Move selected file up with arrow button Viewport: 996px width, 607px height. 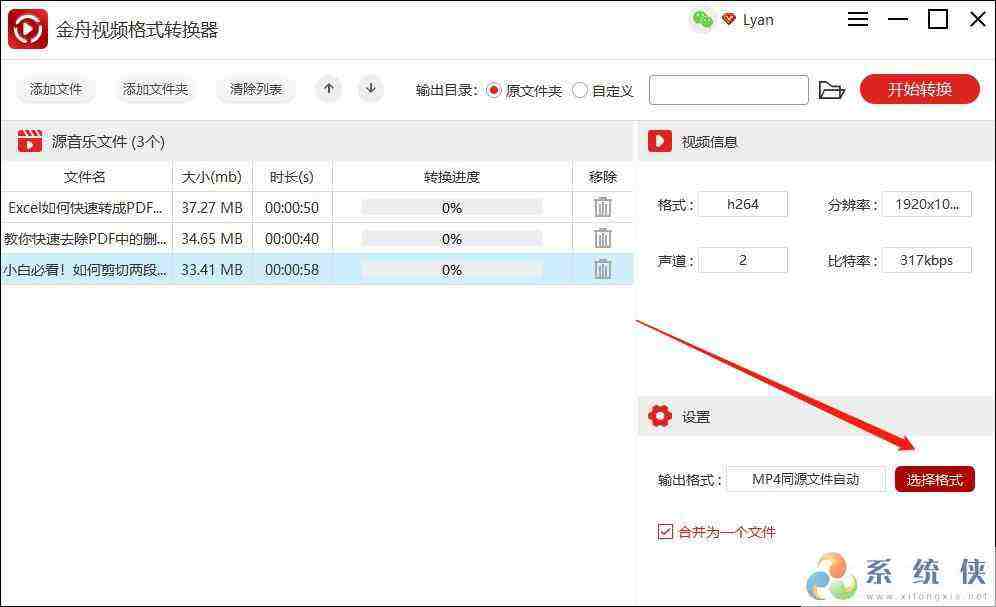pyautogui.click(x=328, y=89)
